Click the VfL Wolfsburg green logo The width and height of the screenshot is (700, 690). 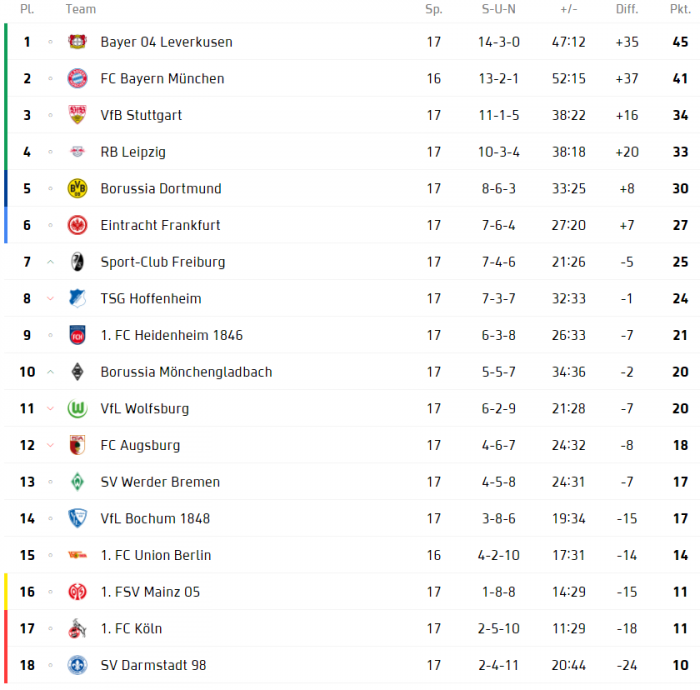(x=77, y=408)
